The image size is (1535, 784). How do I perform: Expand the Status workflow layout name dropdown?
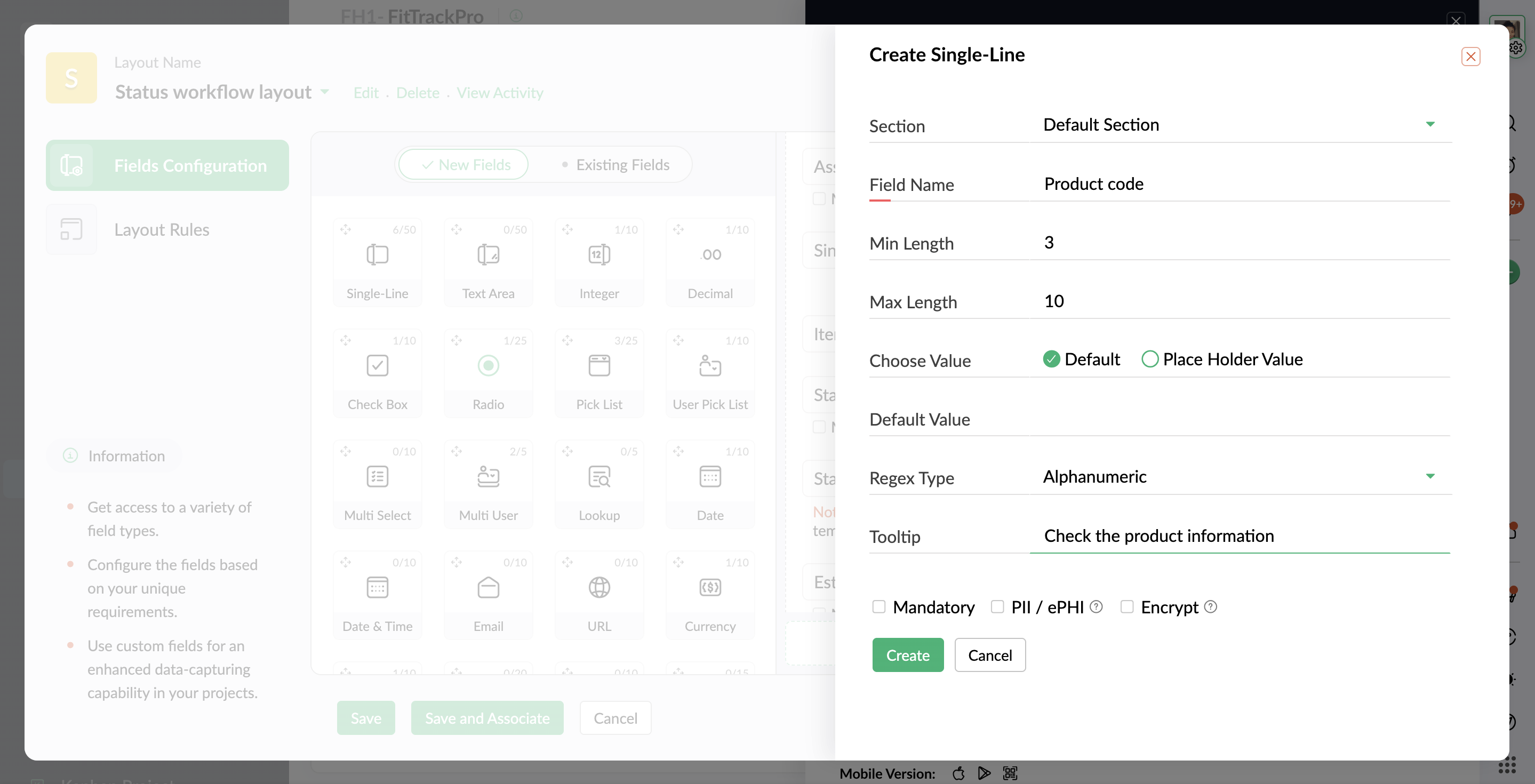pyautogui.click(x=325, y=92)
